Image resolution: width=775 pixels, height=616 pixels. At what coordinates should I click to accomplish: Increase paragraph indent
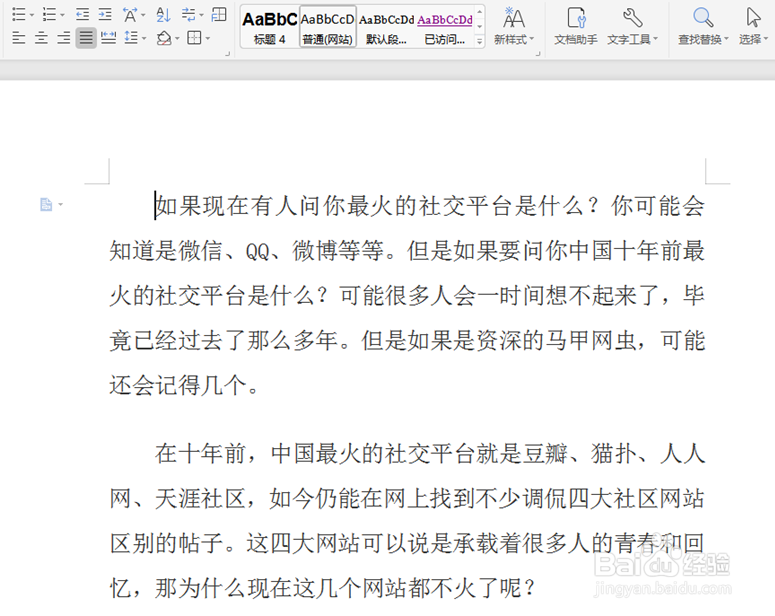click(105, 15)
